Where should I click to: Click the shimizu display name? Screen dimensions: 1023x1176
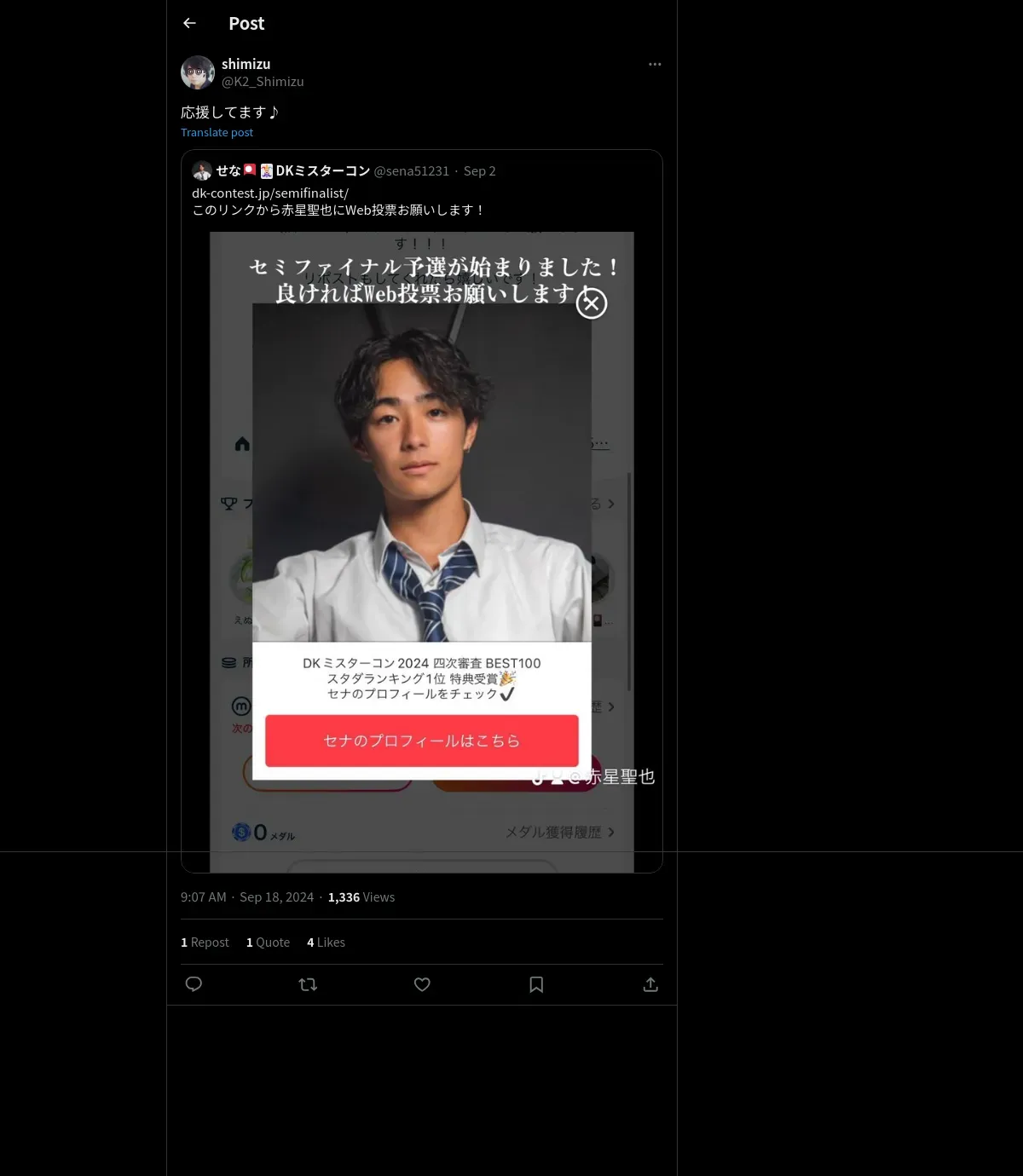coord(246,64)
